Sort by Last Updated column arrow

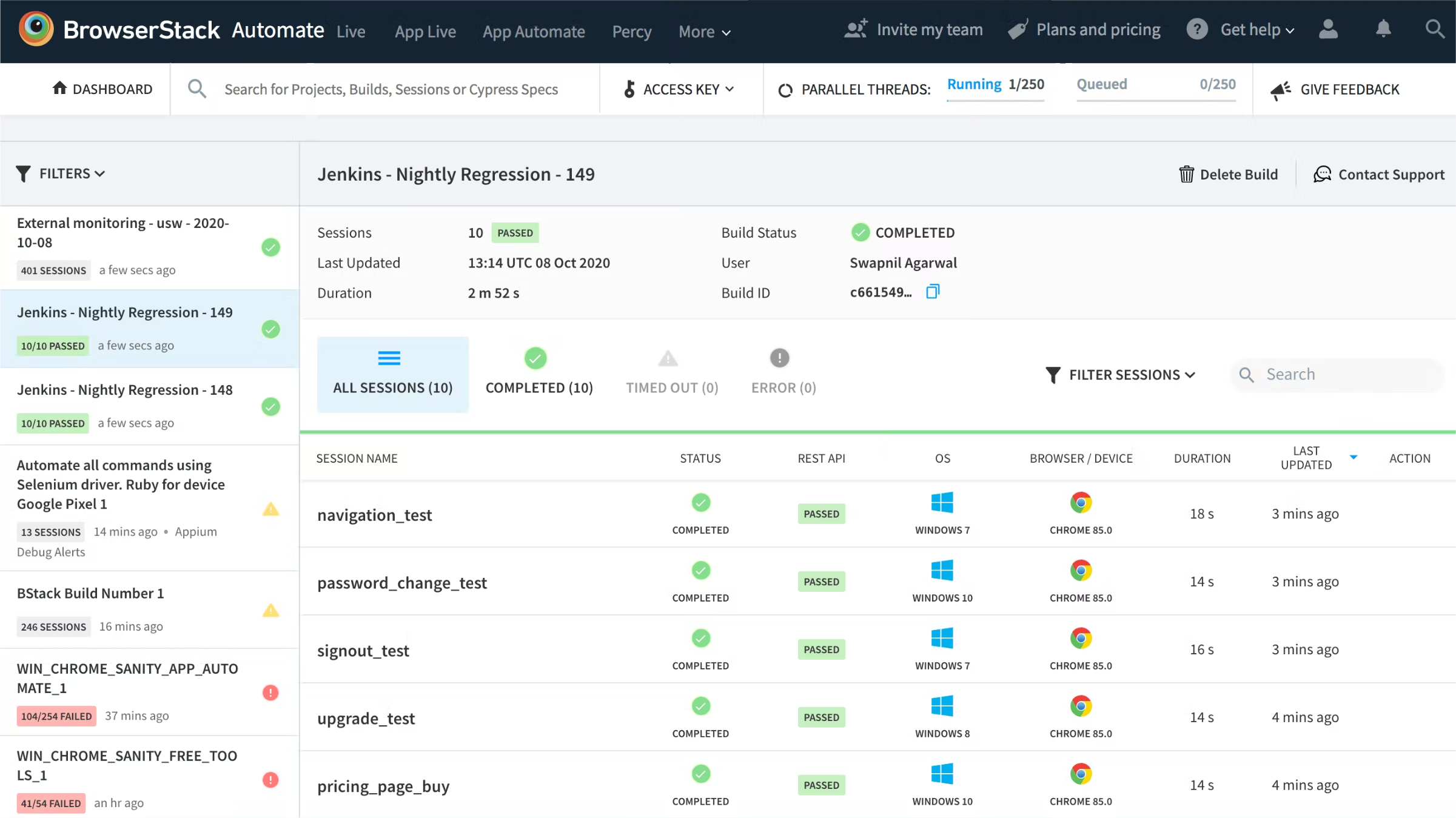coord(1353,458)
